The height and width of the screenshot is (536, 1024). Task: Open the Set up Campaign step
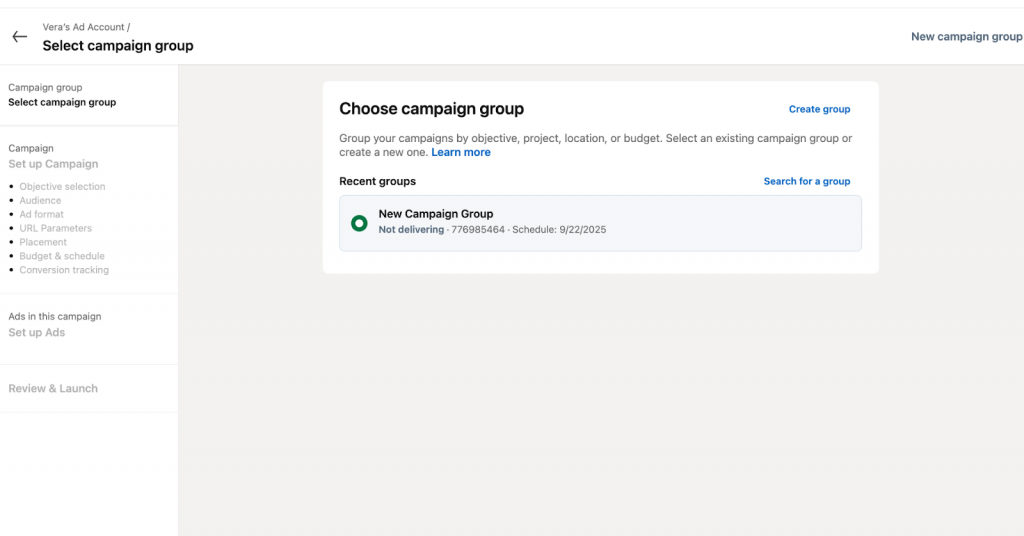(x=53, y=164)
